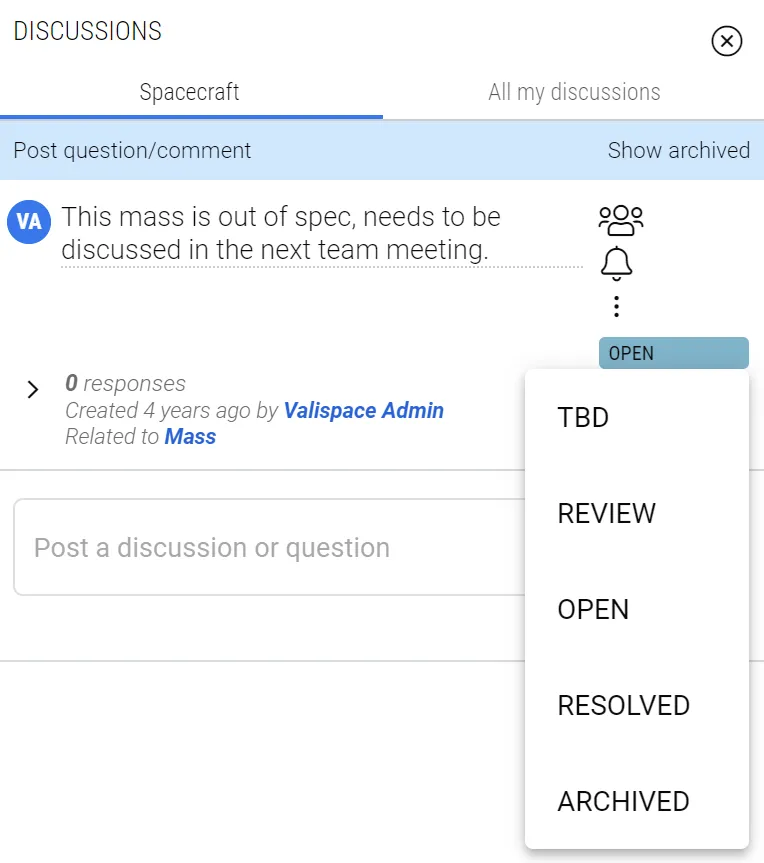Toggle the notification bell for this discussion
The image size is (764, 863).
[616, 264]
